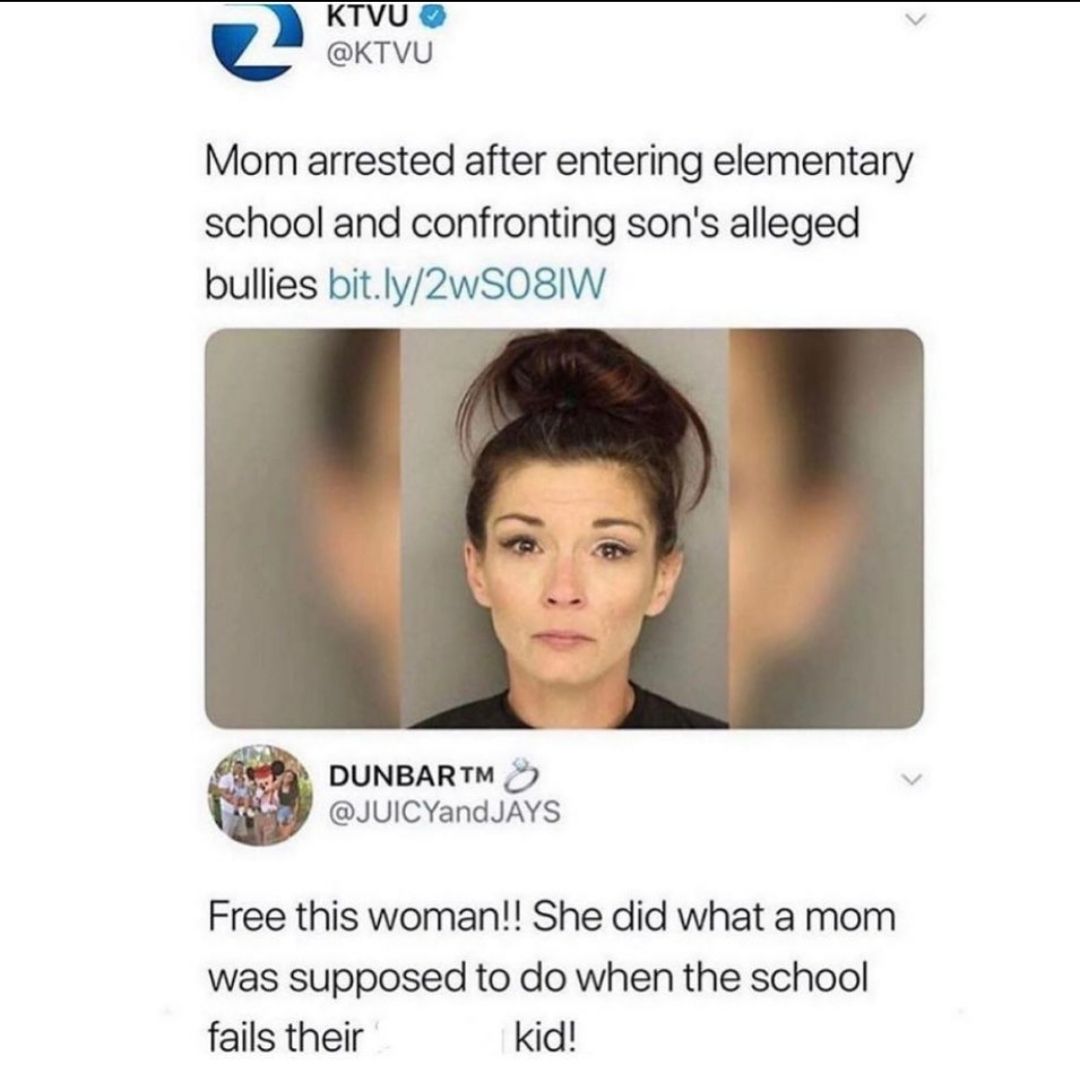Visit the @JUICYandJAYS handle
Screen dimensions: 1080x1080
click(445, 812)
